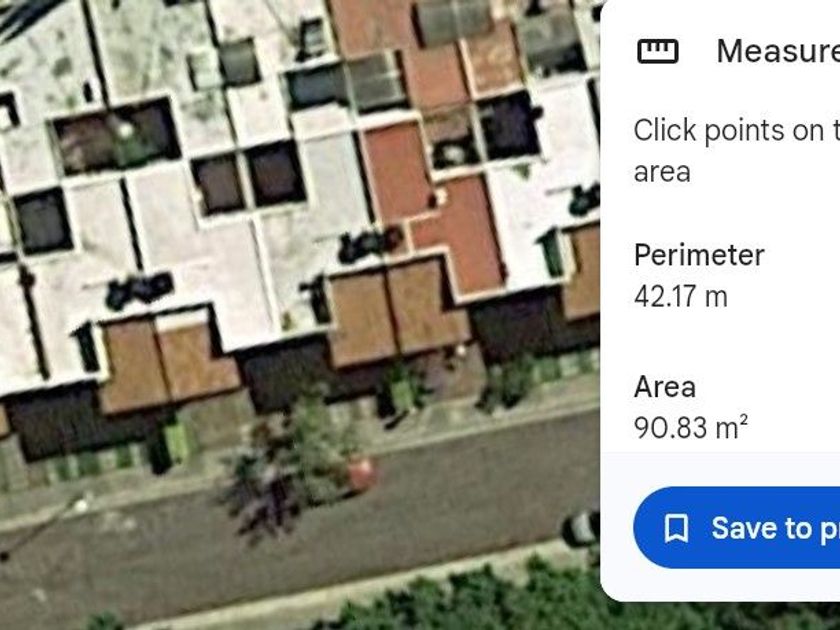Image resolution: width=840 pixels, height=630 pixels.
Task: Click the Perimeter label in the panel
Action: pos(699,255)
